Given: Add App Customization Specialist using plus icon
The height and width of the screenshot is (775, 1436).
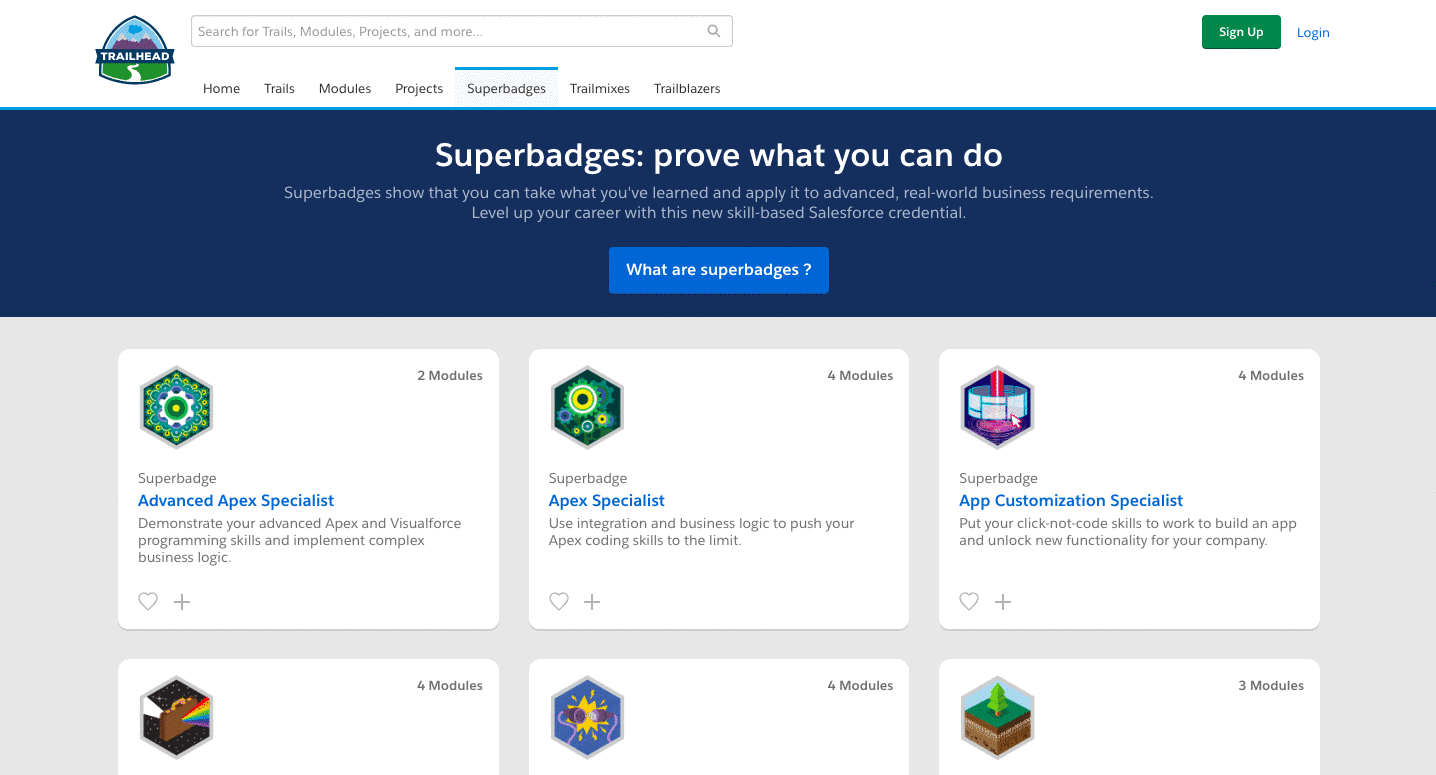Looking at the screenshot, I should [1003, 601].
